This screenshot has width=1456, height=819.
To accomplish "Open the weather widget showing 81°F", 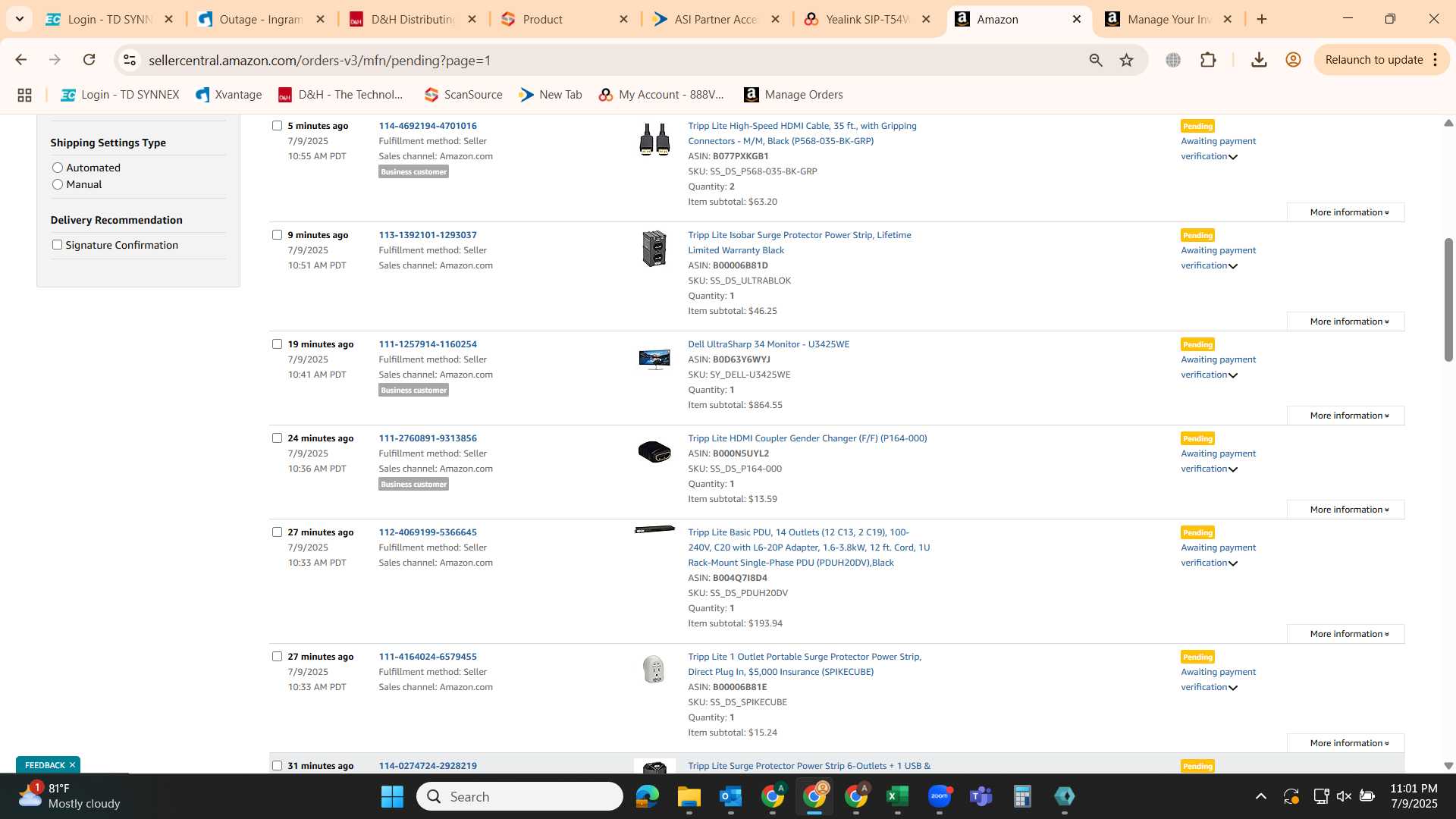I will (70, 796).
